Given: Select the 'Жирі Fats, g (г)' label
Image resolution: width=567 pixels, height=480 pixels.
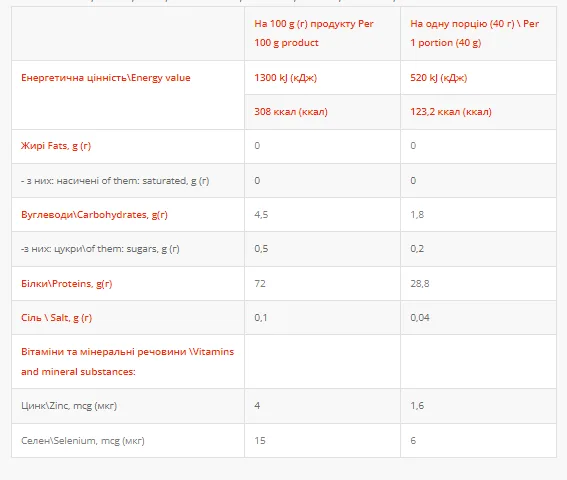Looking at the screenshot, I should 56,146.
